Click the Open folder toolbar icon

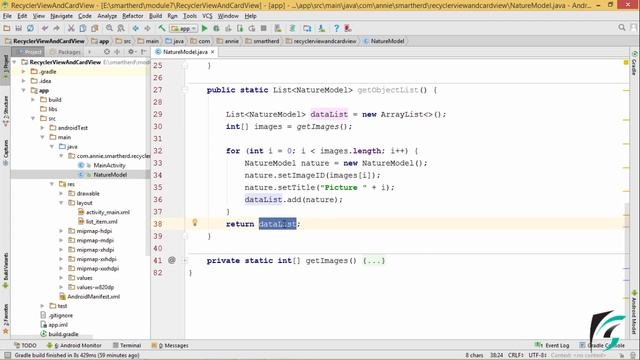(7, 28)
